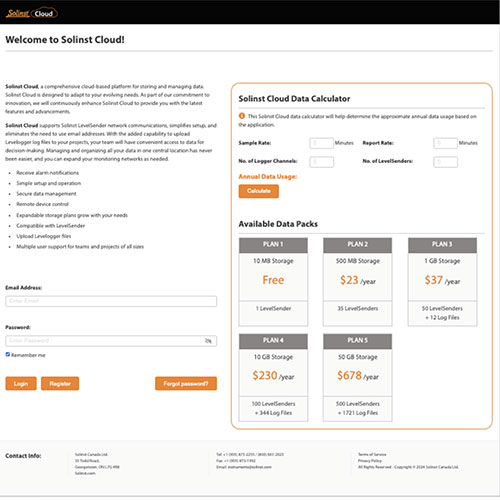The height and width of the screenshot is (501, 500).
Task: Focus the Report Rate minutes field
Action: point(445,143)
